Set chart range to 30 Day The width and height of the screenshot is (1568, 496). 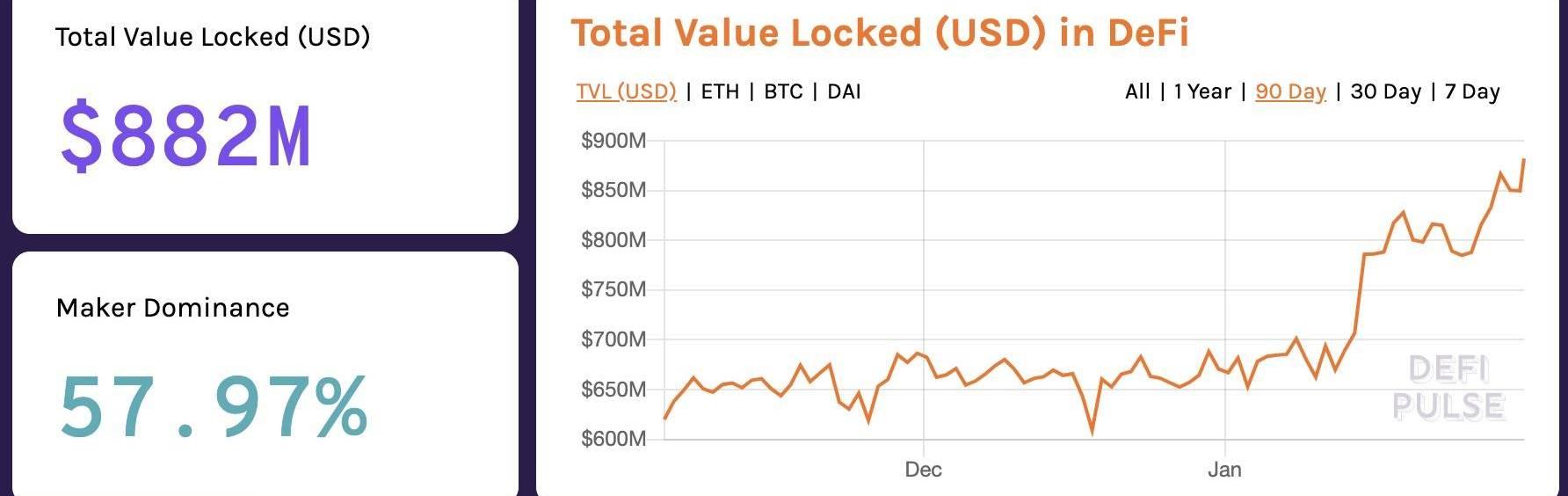click(1385, 91)
